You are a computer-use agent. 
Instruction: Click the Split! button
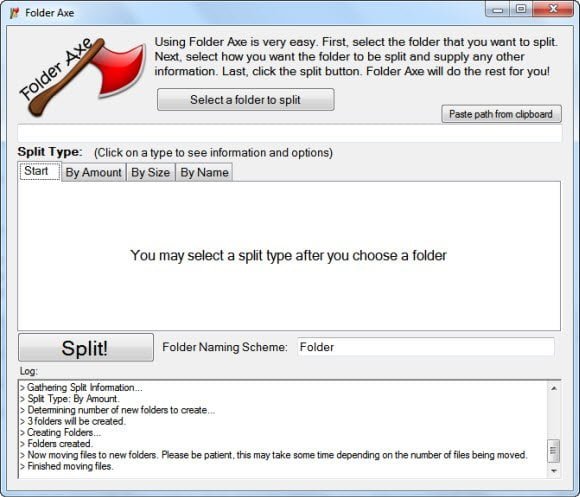coord(86,348)
